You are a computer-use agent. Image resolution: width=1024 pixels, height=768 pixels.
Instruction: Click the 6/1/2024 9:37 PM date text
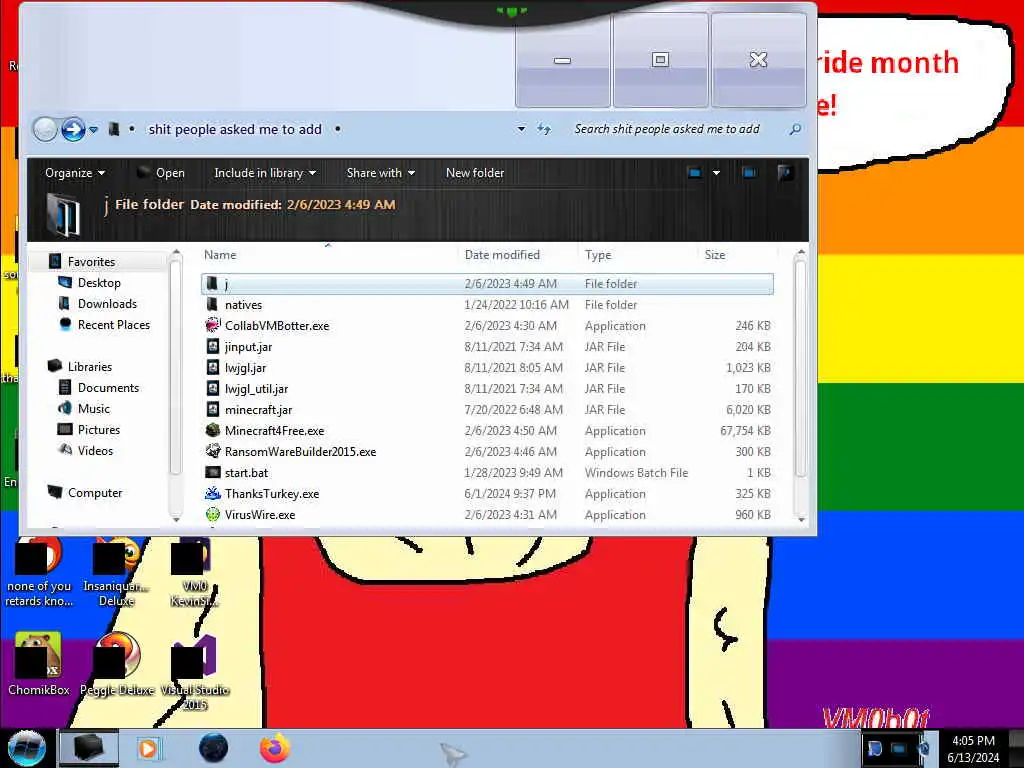pyautogui.click(x=510, y=493)
